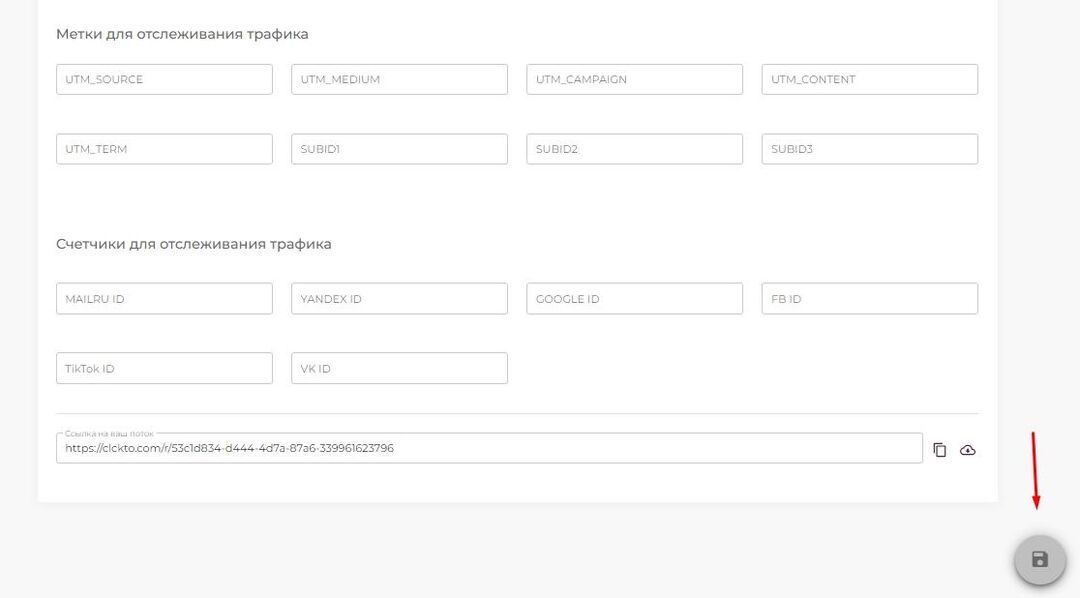Copy the flow link to clipboard
The height and width of the screenshot is (598, 1080).
[x=939, y=450]
